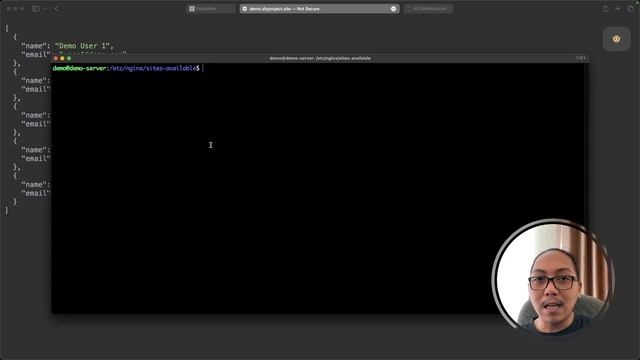640x360 pixels.
Task: Switch to the third Safari tab
Action: tap(428, 9)
